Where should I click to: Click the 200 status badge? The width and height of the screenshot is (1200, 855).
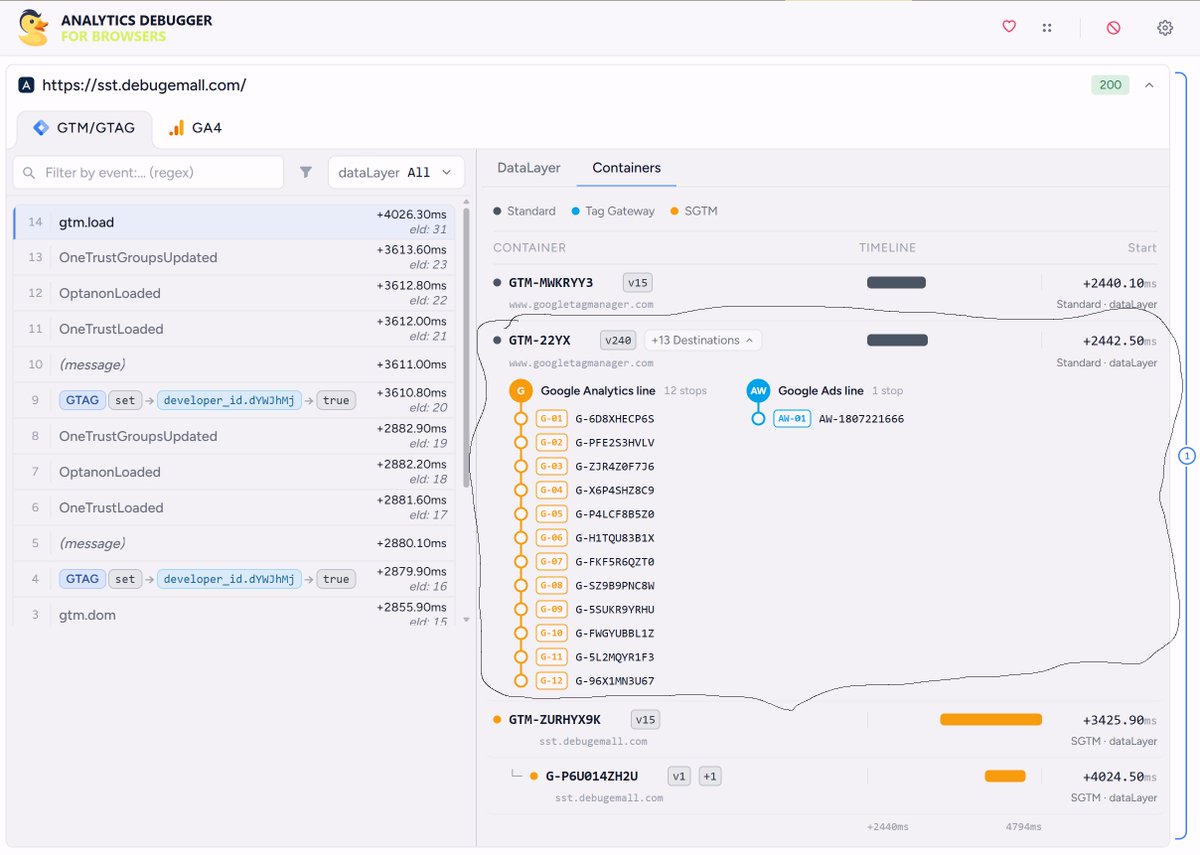coord(1110,85)
